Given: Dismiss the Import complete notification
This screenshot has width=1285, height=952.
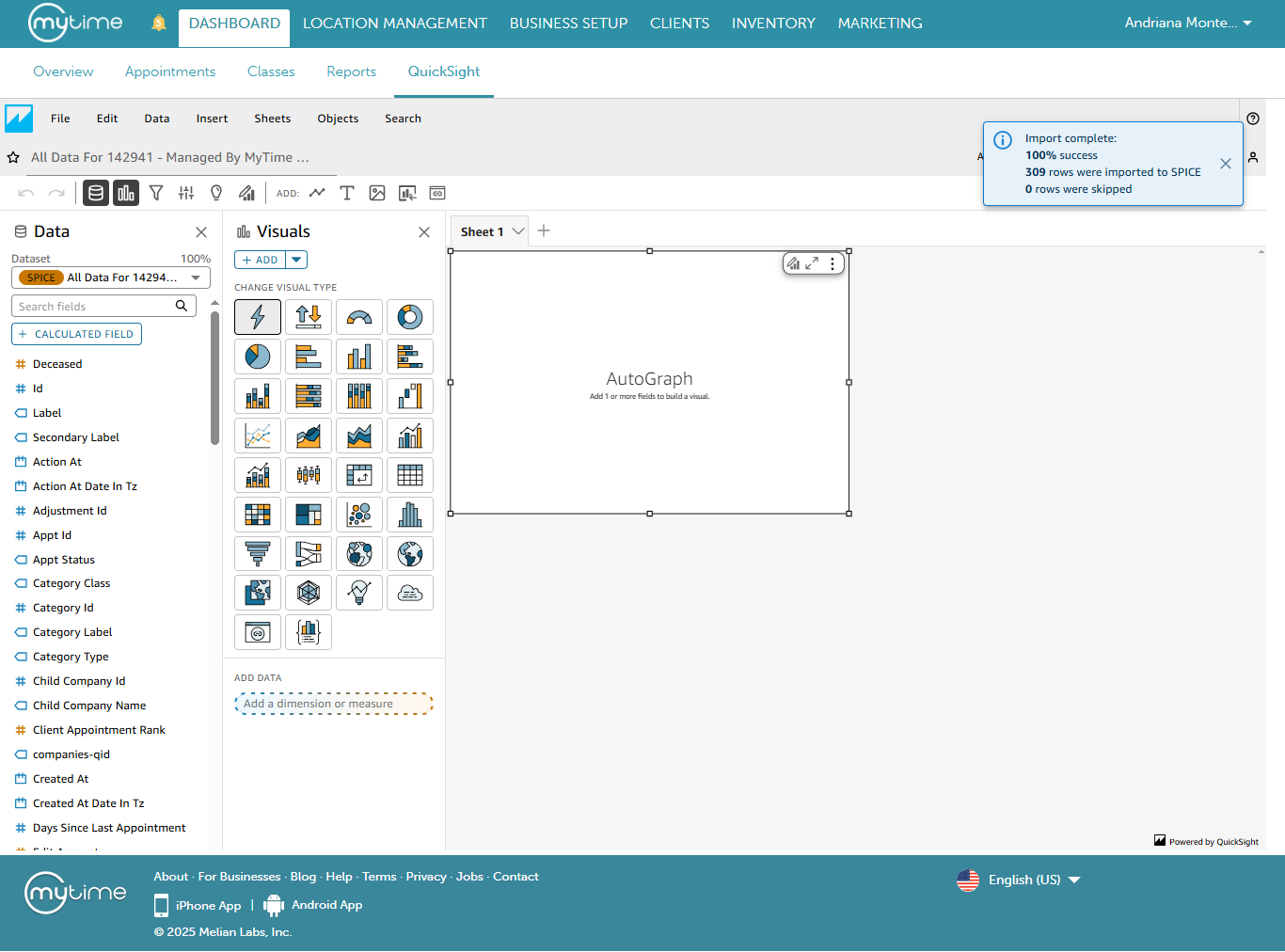Looking at the screenshot, I should (1226, 164).
